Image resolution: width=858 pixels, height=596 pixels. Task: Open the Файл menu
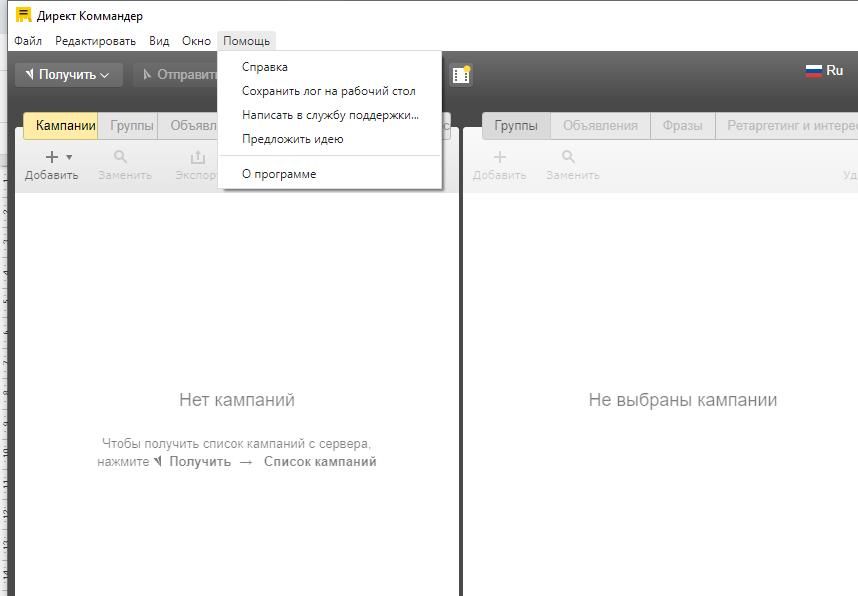pos(28,41)
